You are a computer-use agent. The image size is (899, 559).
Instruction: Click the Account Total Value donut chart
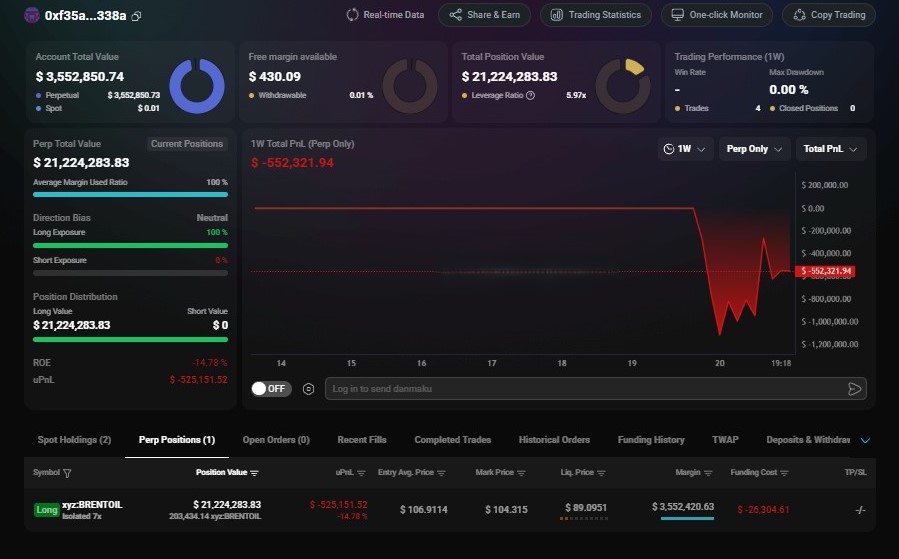pyautogui.click(x=197, y=86)
